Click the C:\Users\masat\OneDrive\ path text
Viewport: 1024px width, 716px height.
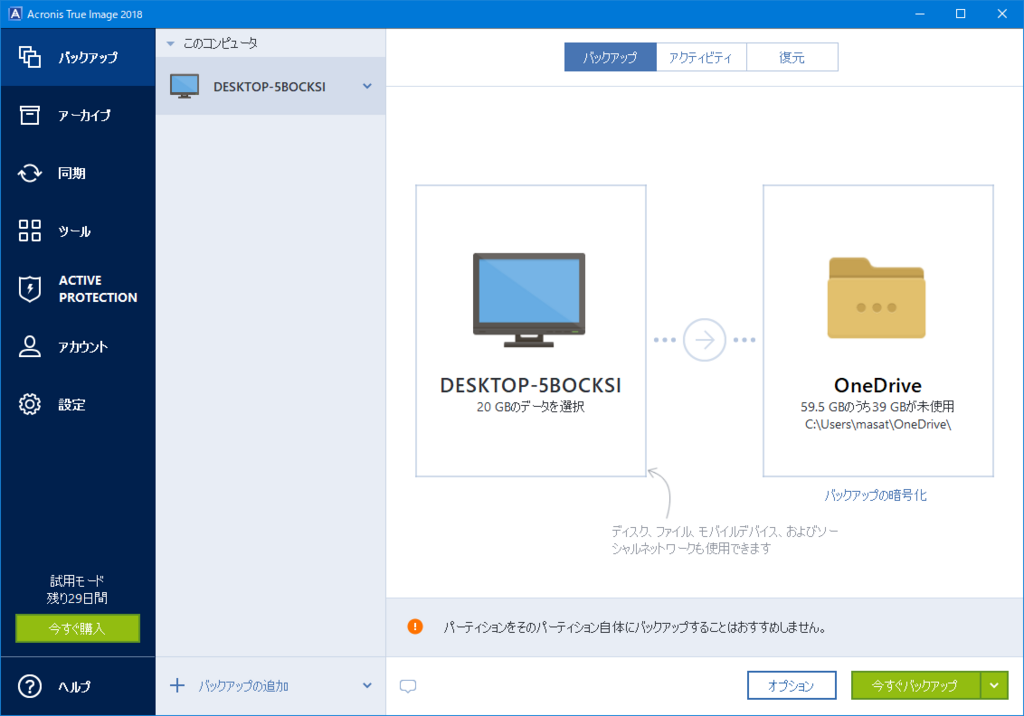(x=878, y=425)
